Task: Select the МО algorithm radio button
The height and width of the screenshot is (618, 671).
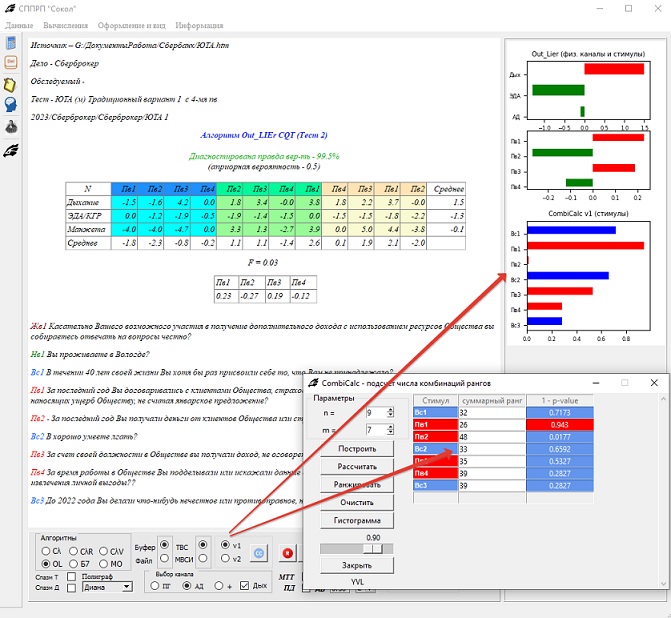Action: (x=104, y=564)
